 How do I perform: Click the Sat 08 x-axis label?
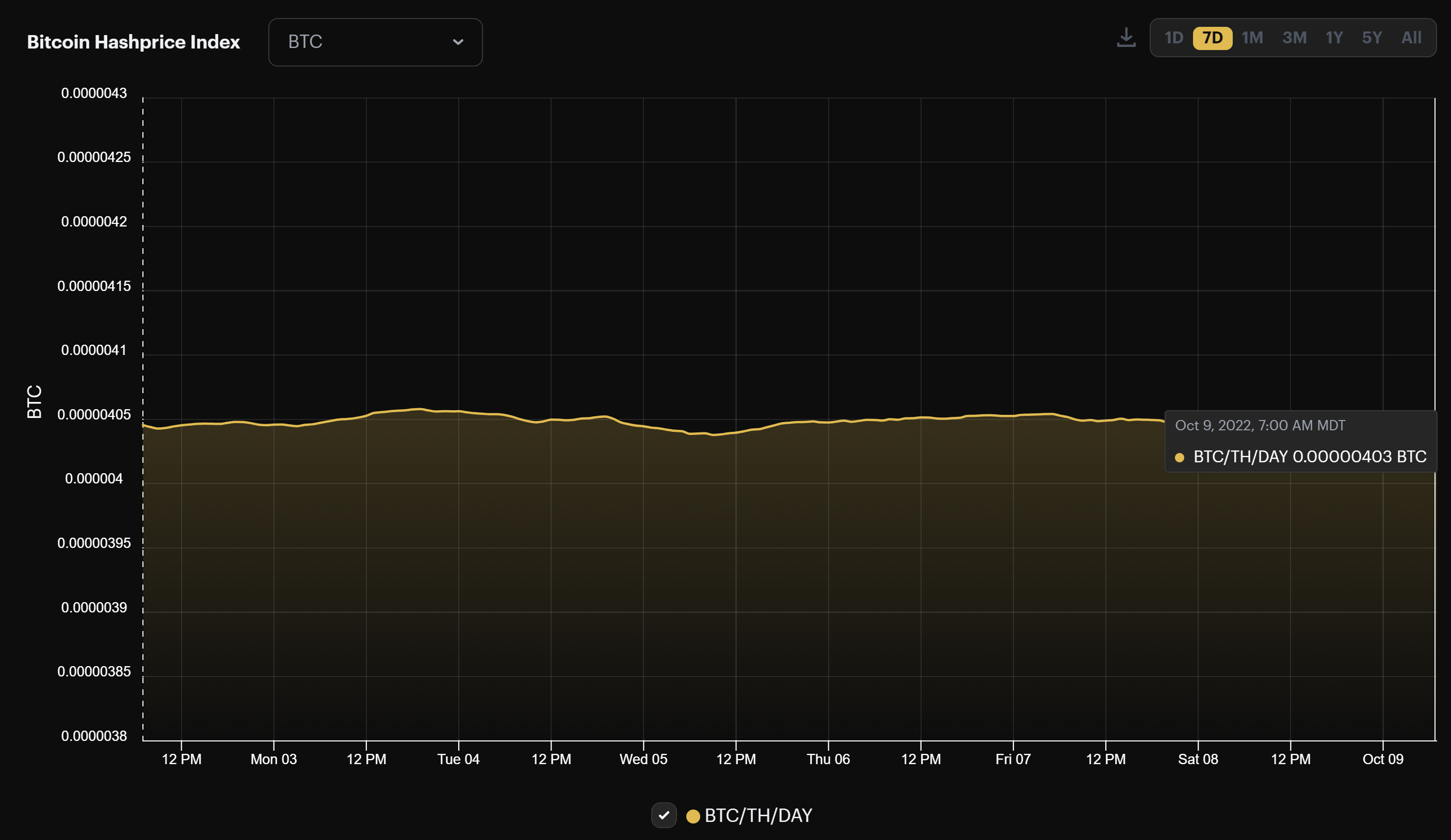point(1198,759)
